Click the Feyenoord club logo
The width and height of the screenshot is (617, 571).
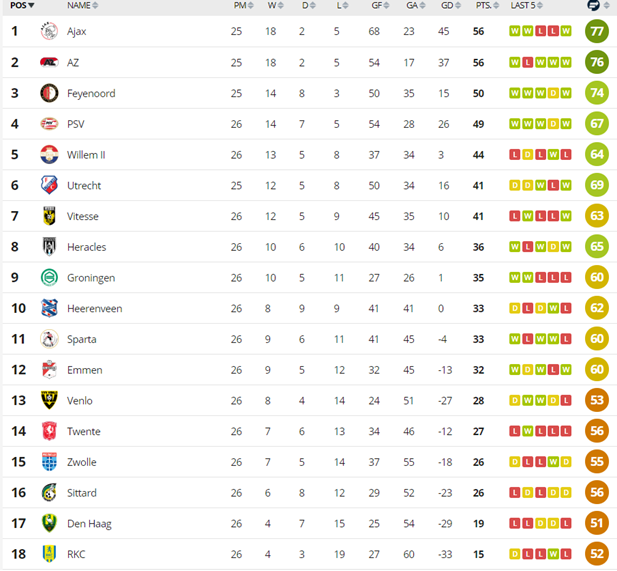tap(49, 93)
